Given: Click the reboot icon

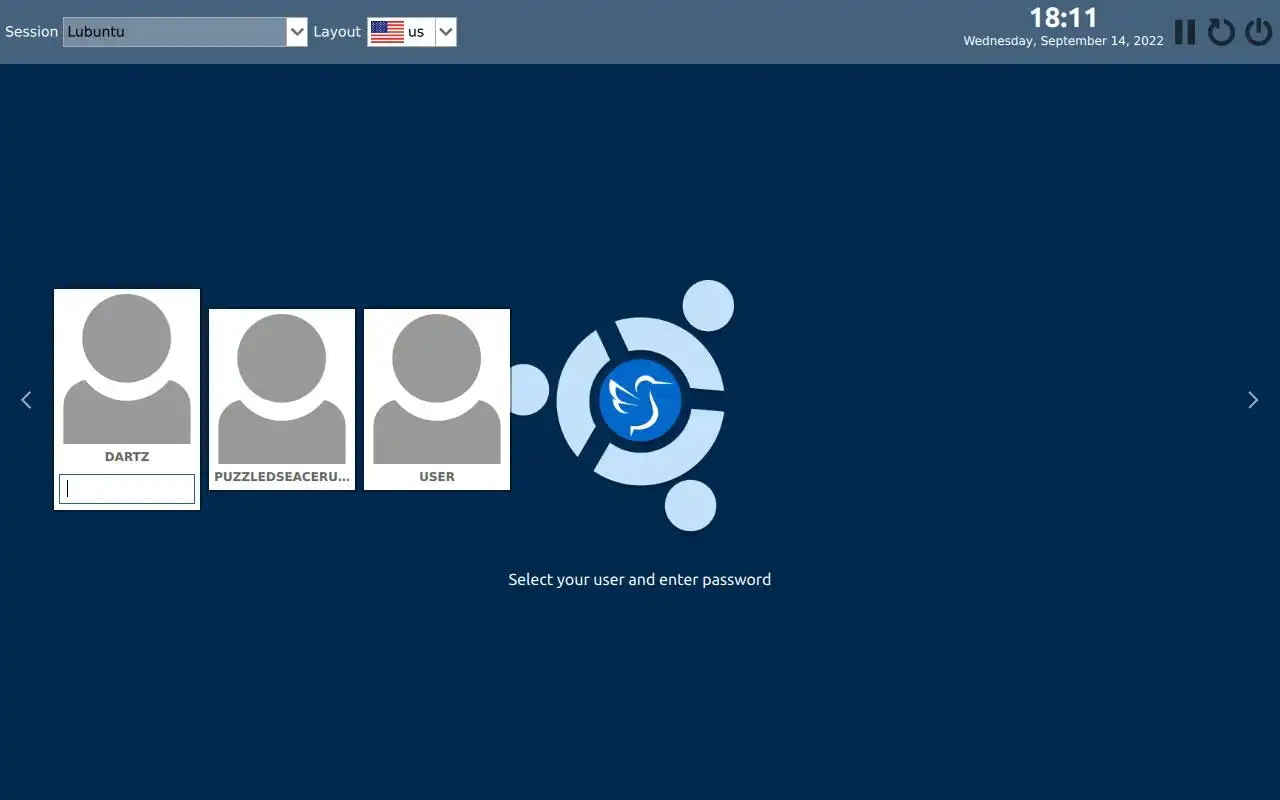Looking at the screenshot, I should [1221, 32].
